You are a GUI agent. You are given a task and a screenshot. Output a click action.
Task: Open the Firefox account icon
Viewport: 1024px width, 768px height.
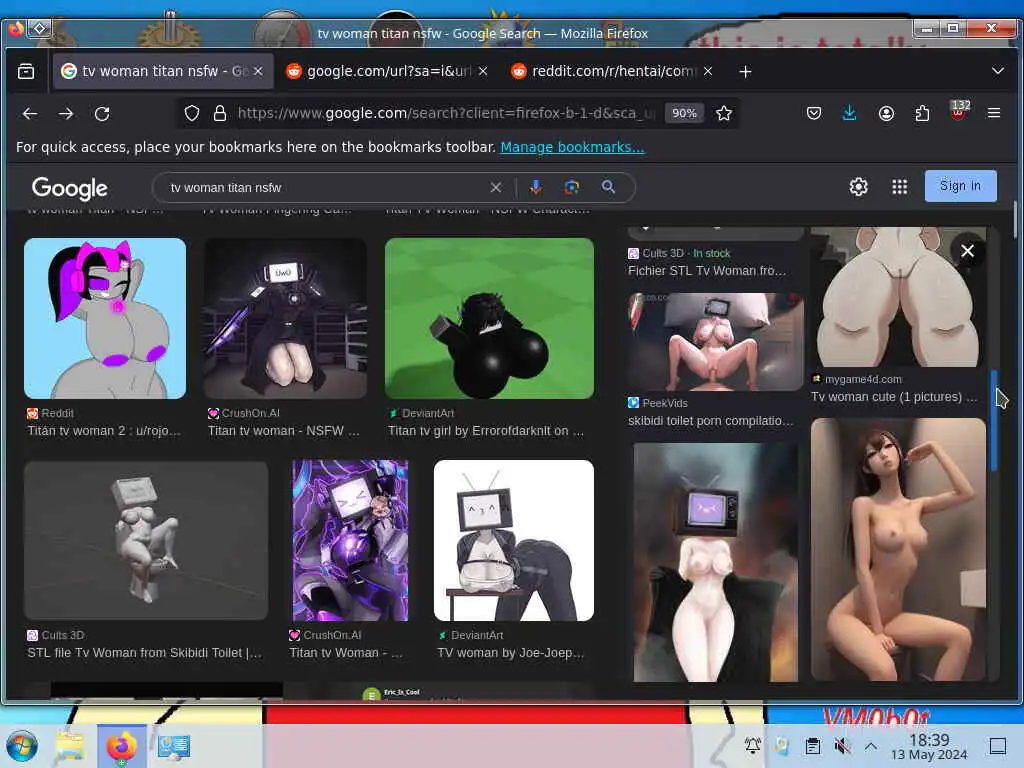click(x=886, y=113)
